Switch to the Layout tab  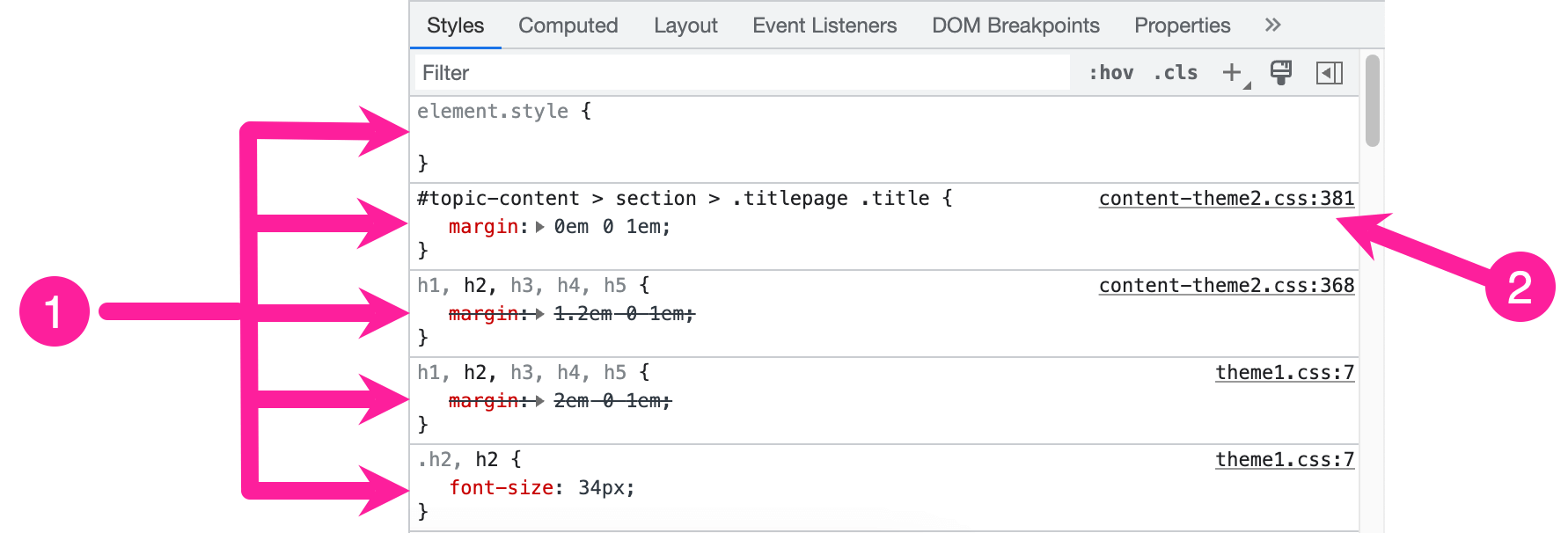click(x=685, y=26)
